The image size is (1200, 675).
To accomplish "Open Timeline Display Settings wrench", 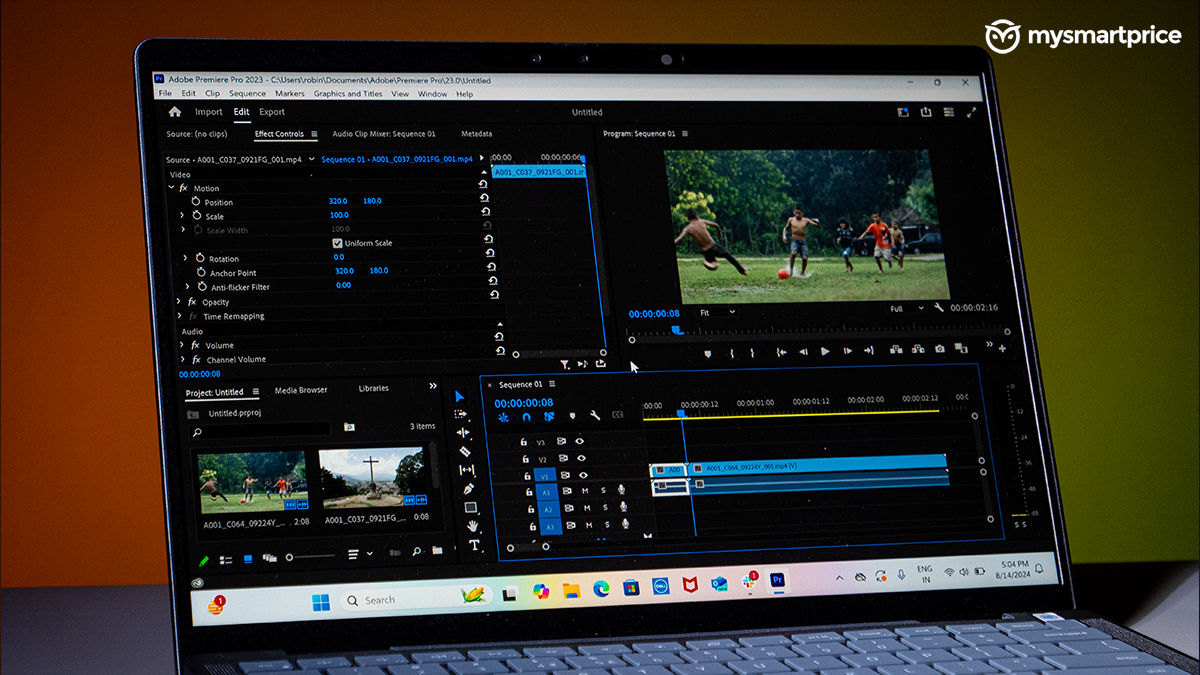I will pos(594,415).
